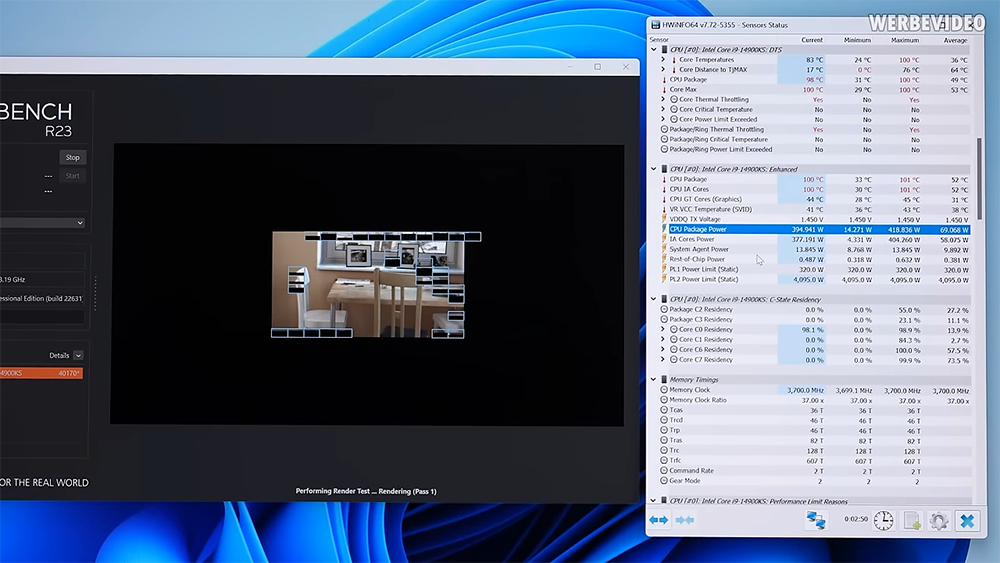
Task: Collapse the Memory Timings group
Action: coord(653,379)
